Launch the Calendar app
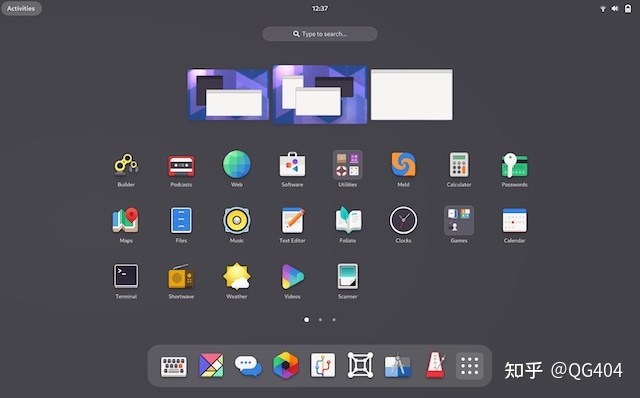This screenshot has height=398, width=640. [514, 220]
